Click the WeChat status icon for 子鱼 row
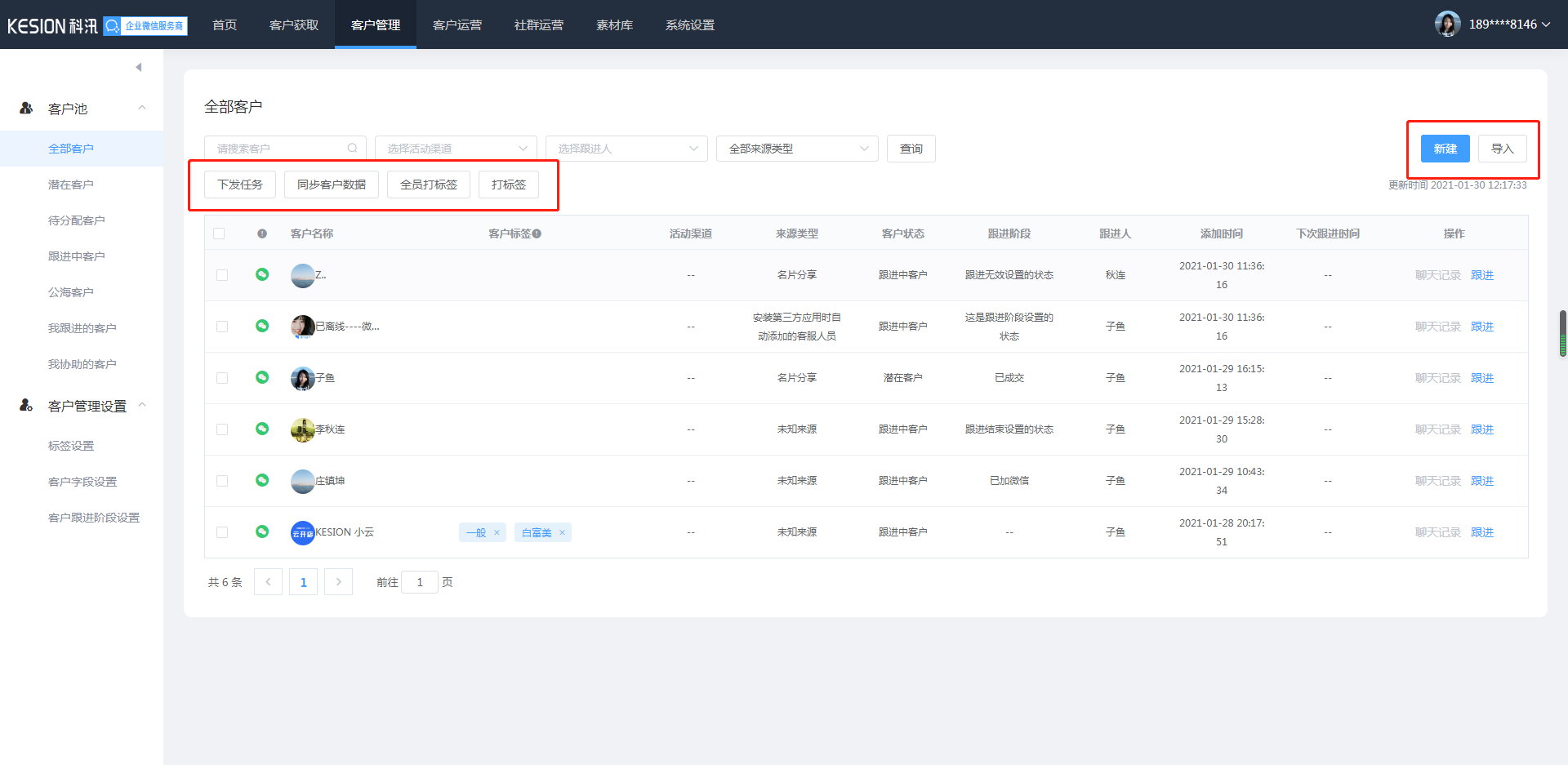This screenshot has height=765, width=1568. click(262, 377)
